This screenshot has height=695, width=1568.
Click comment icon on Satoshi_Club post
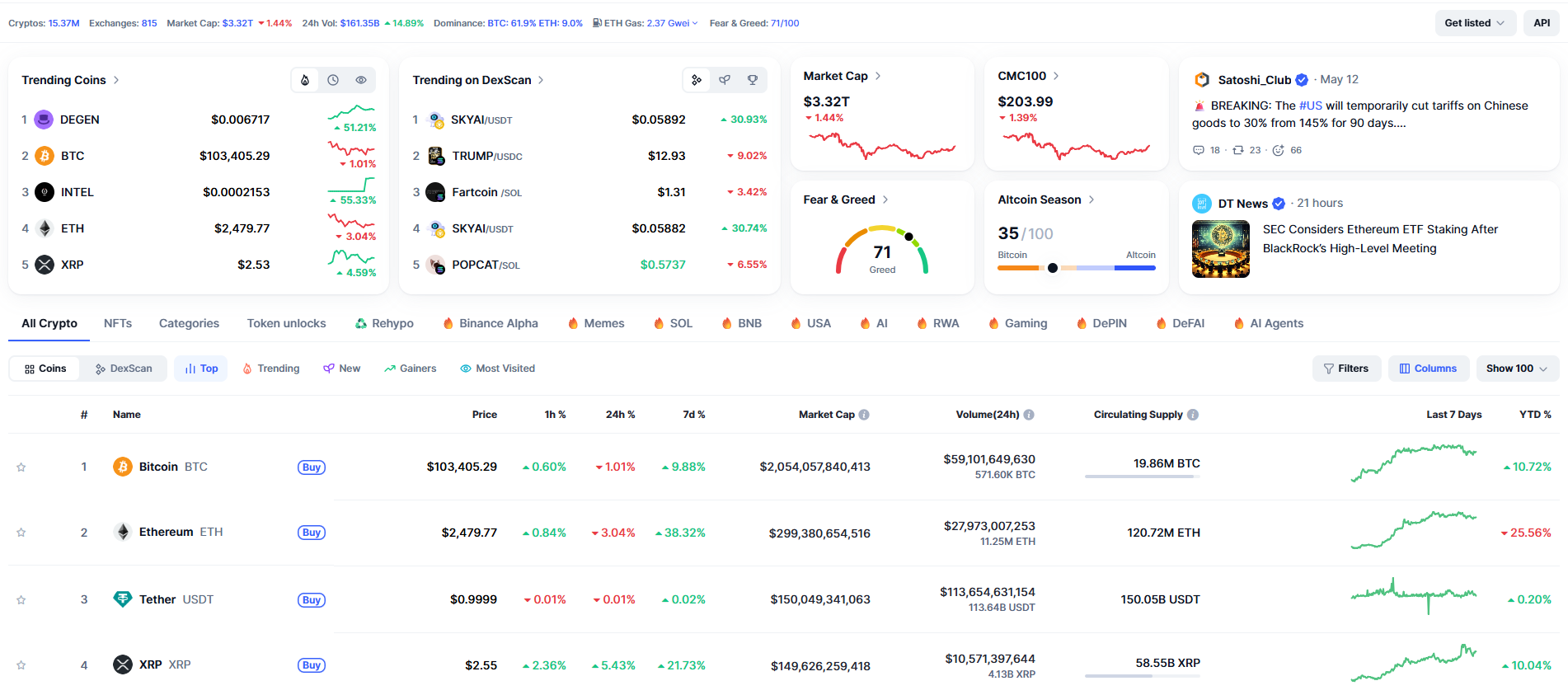coord(1199,150)
